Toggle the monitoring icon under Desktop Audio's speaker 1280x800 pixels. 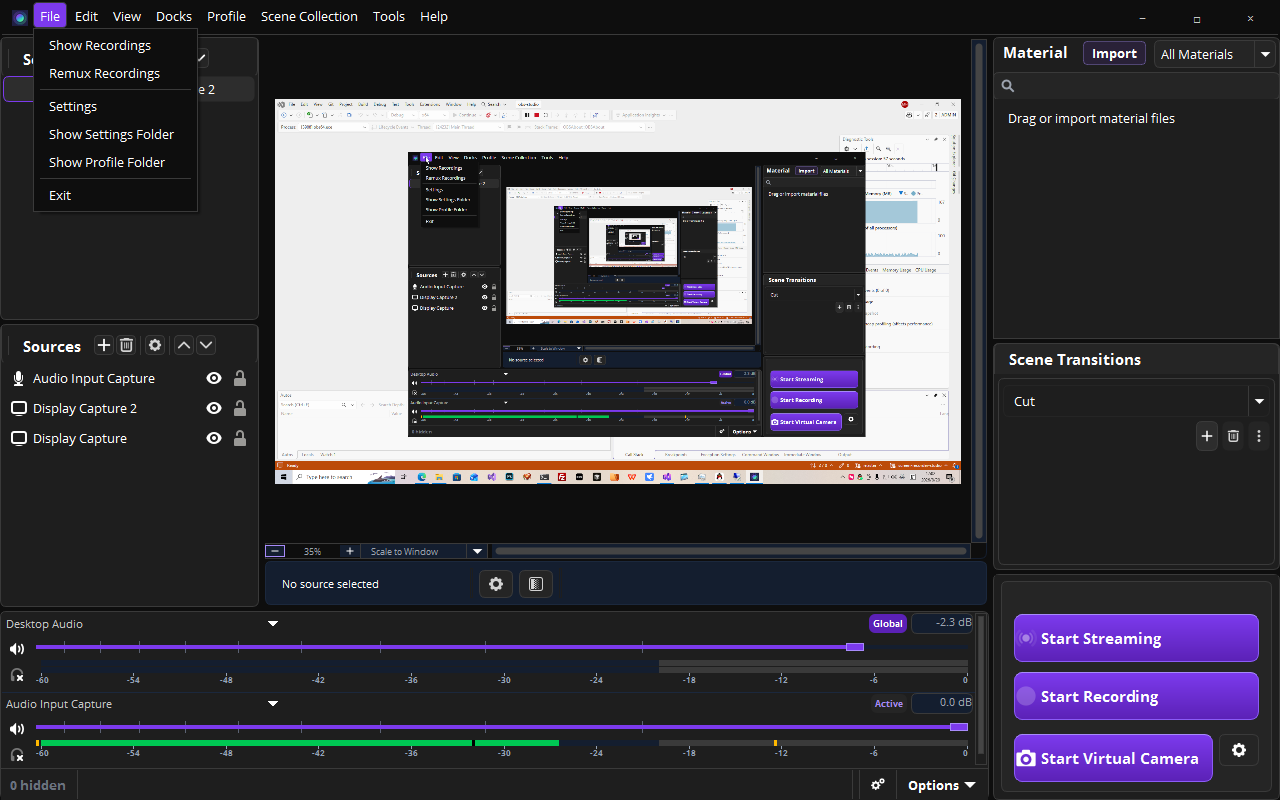click(17, 675)
